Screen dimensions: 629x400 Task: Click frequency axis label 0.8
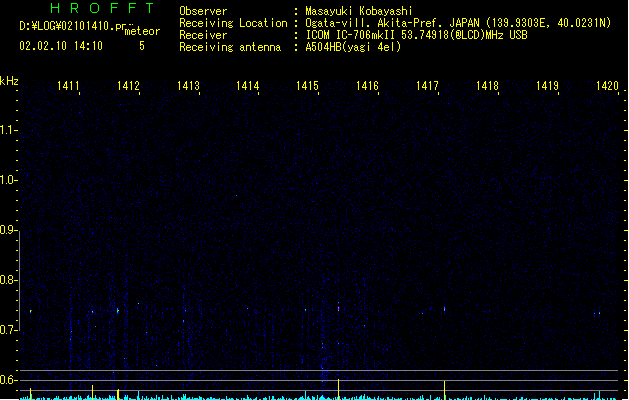point(7,280)
